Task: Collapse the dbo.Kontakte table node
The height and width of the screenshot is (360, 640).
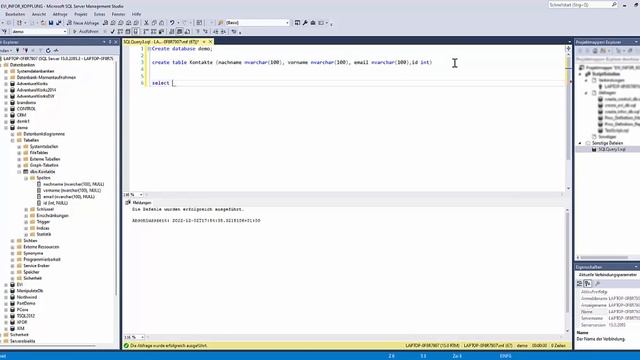Action: 19,172
